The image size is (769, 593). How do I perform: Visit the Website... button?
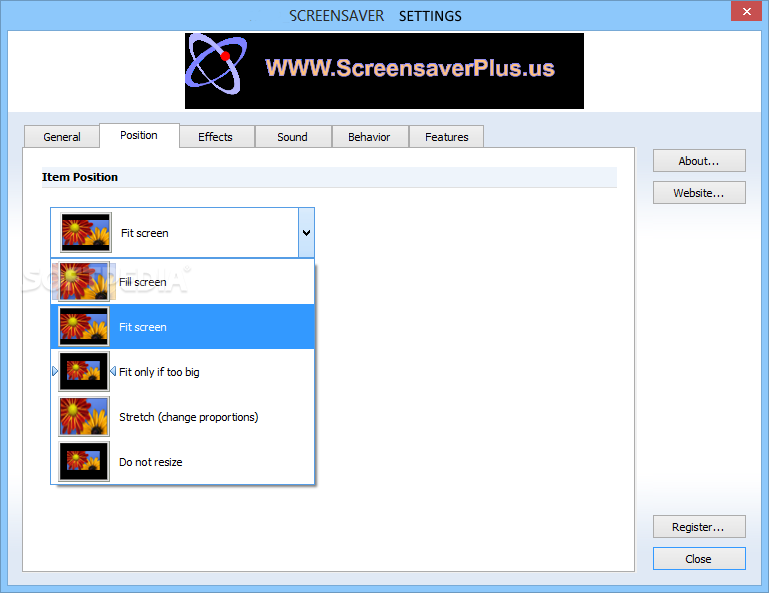pos(699,193)
